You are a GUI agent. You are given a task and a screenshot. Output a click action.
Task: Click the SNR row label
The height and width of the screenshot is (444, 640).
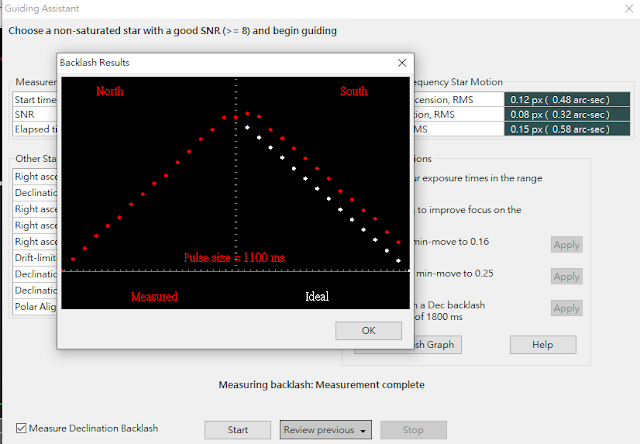pos(24,115)
